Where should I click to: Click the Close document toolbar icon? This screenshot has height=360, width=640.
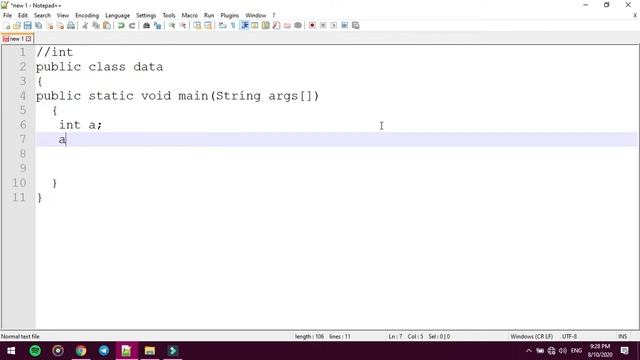click(x=49, y=25)
